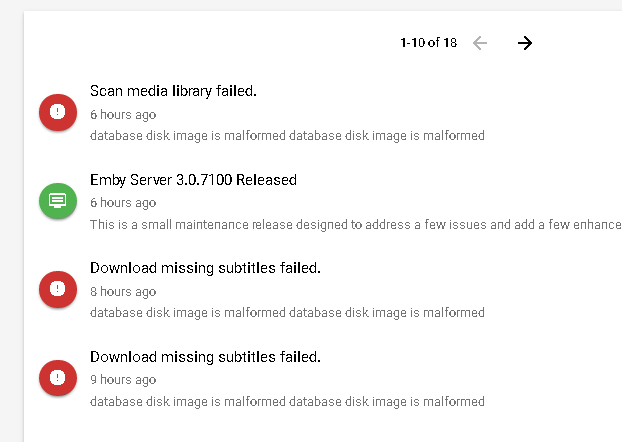The width and height of the screenshot is (622, 442).
Task: Open the subtitles failure from 9 hours ago
Action: pyautogui.click(x=205, y=357)
